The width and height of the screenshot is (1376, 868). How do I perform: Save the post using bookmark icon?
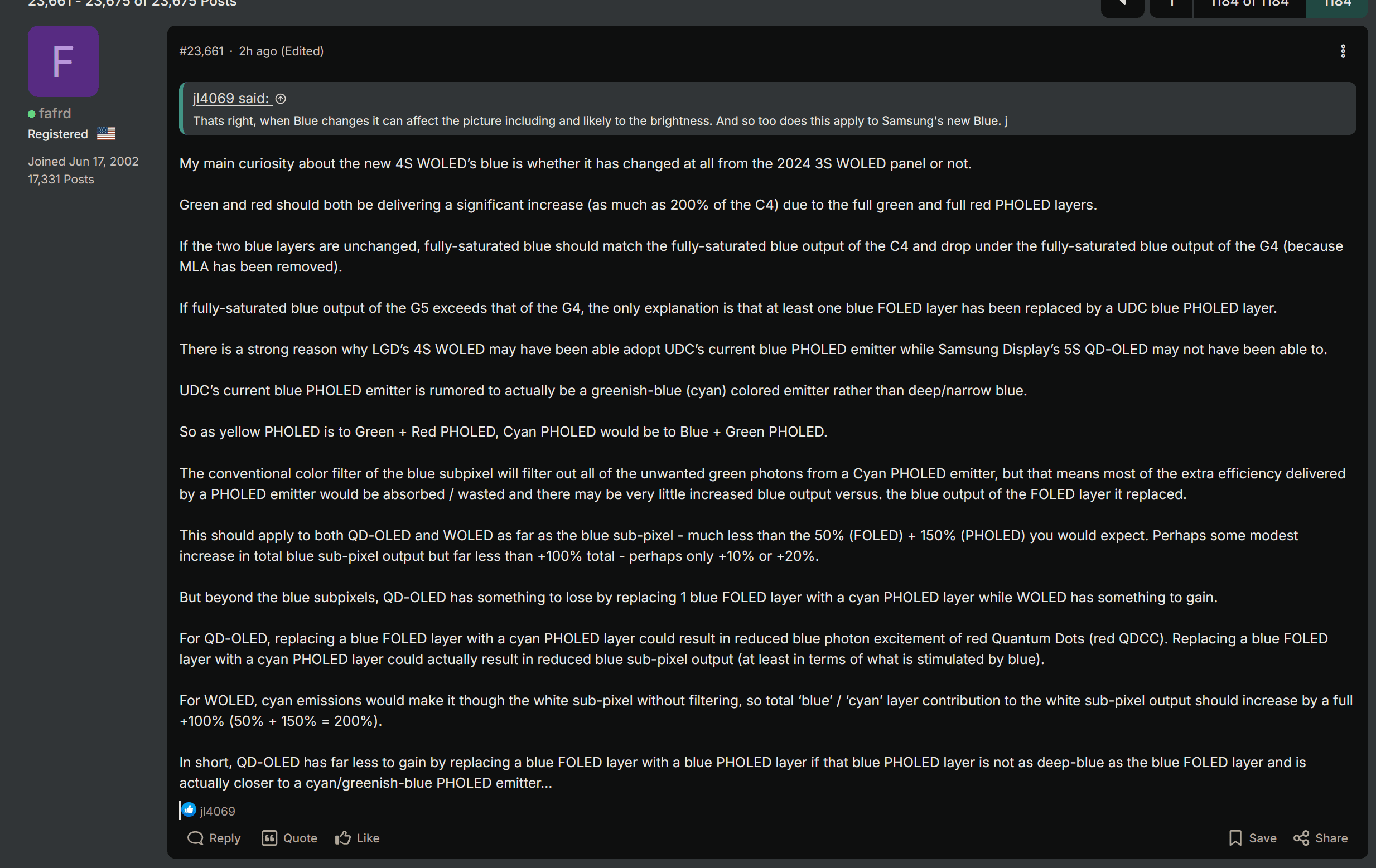pyautogui.click(x=1235, y=838)
